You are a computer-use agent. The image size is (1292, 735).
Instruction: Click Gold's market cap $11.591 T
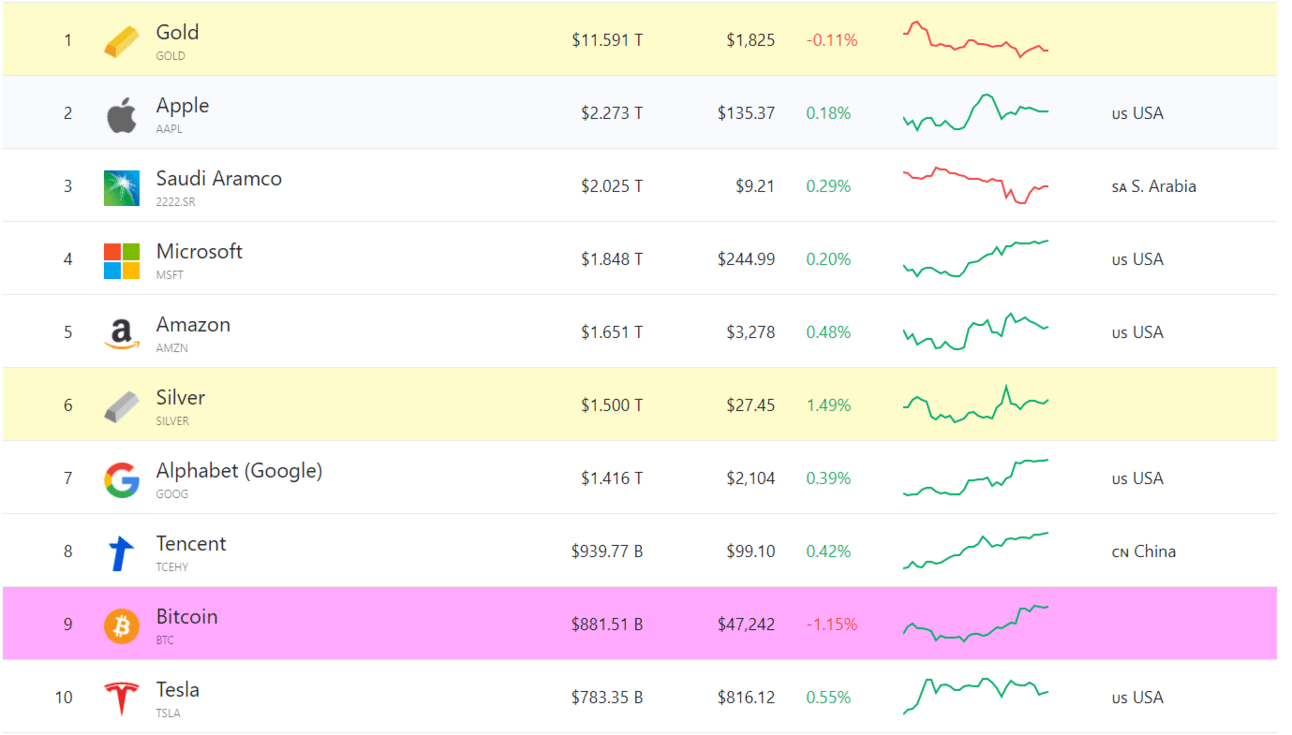[607, 40]
